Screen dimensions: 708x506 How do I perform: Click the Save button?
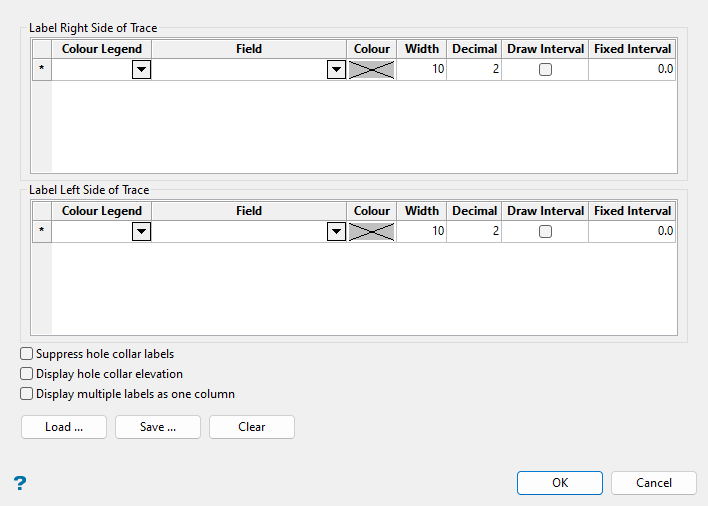point(158,427)
